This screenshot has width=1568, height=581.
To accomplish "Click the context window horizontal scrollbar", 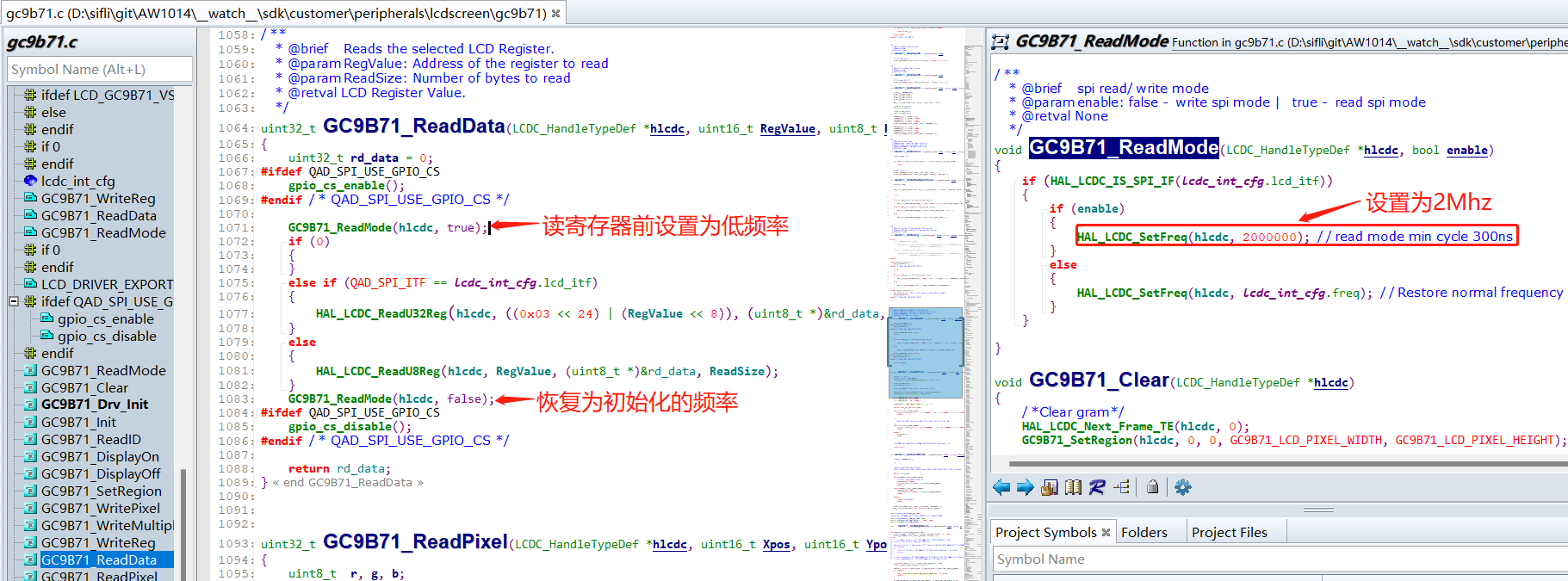I will 1288,464.
